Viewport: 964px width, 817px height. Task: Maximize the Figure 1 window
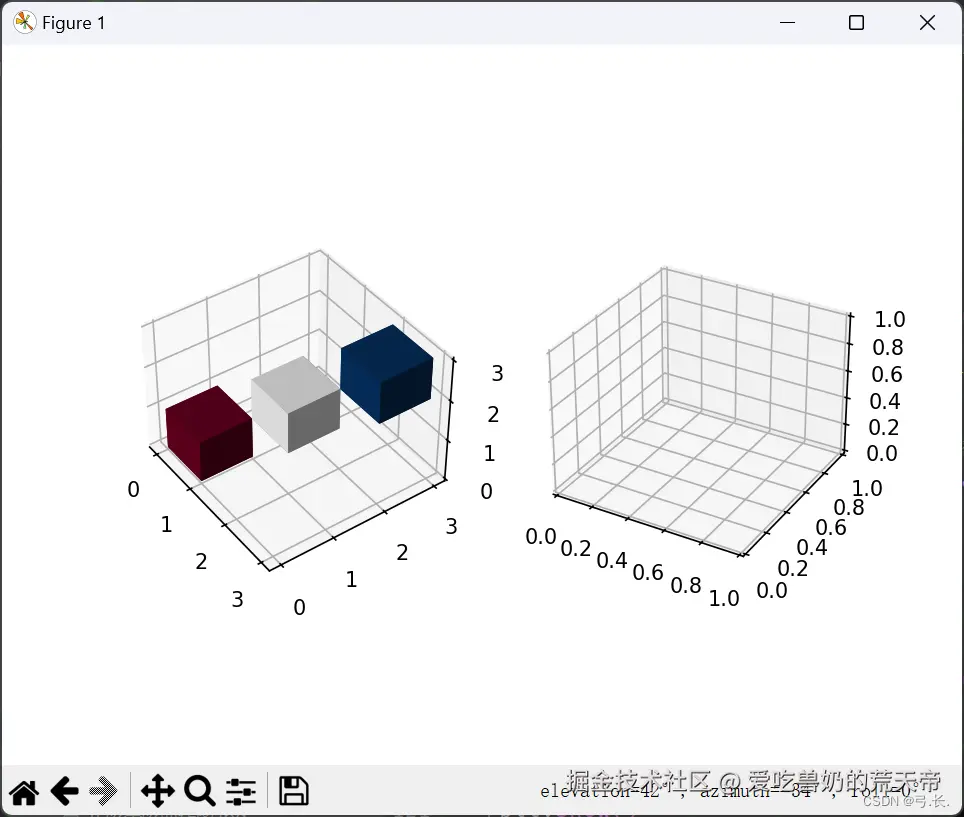tap(856, 22)
